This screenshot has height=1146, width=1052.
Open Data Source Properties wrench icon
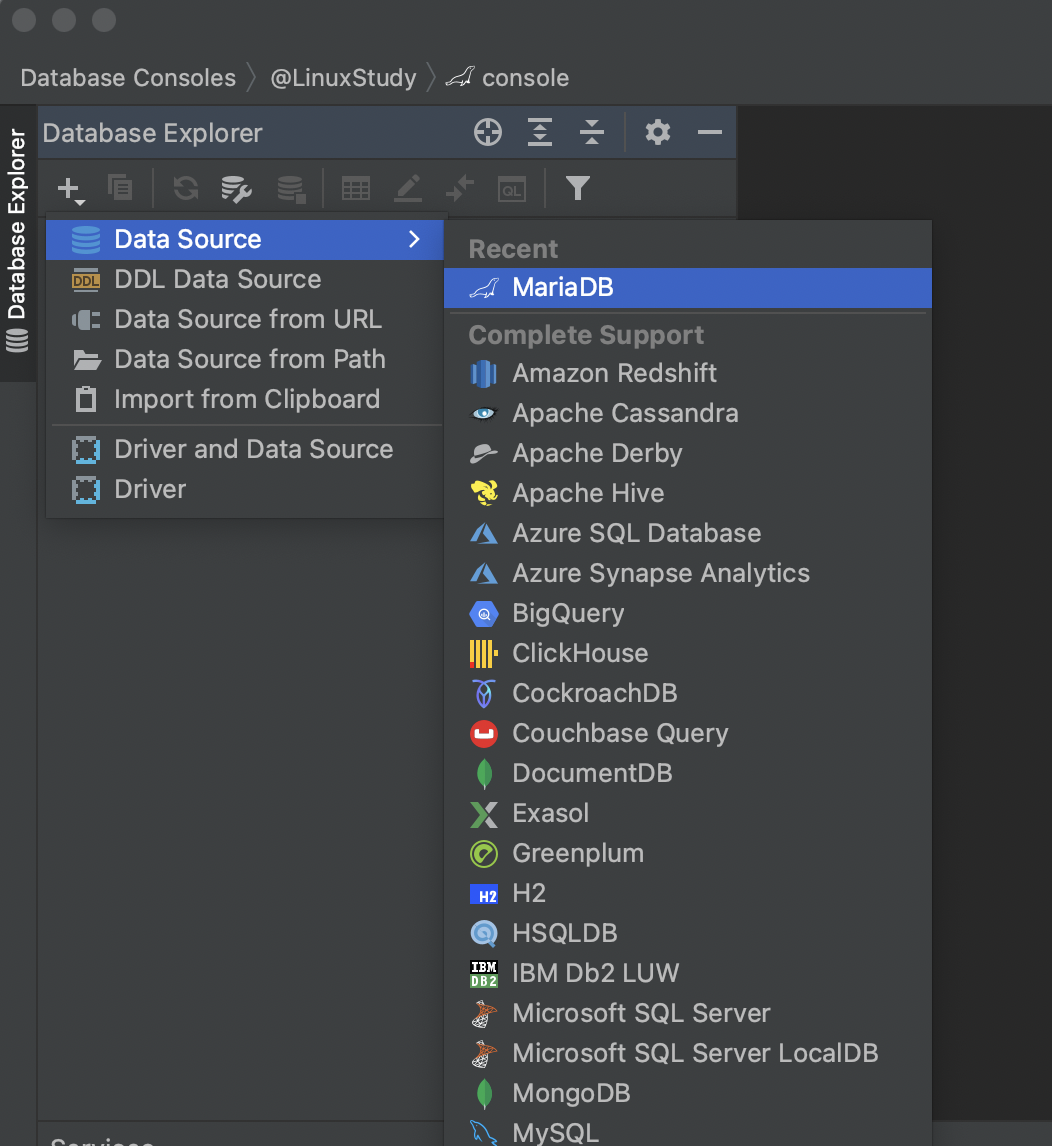[x=236, y=189]
